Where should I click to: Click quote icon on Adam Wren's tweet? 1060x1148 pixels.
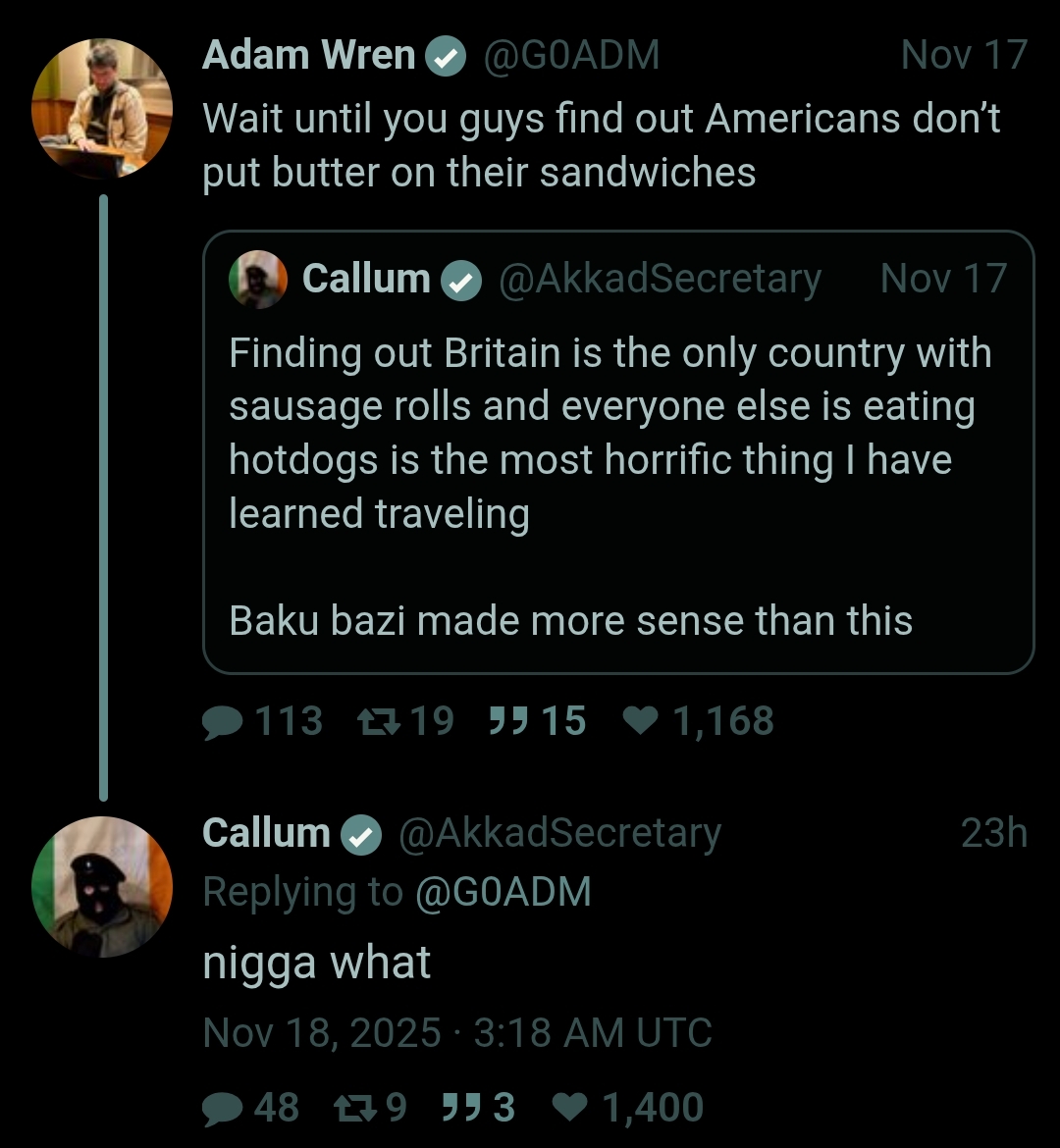(509, 722)
